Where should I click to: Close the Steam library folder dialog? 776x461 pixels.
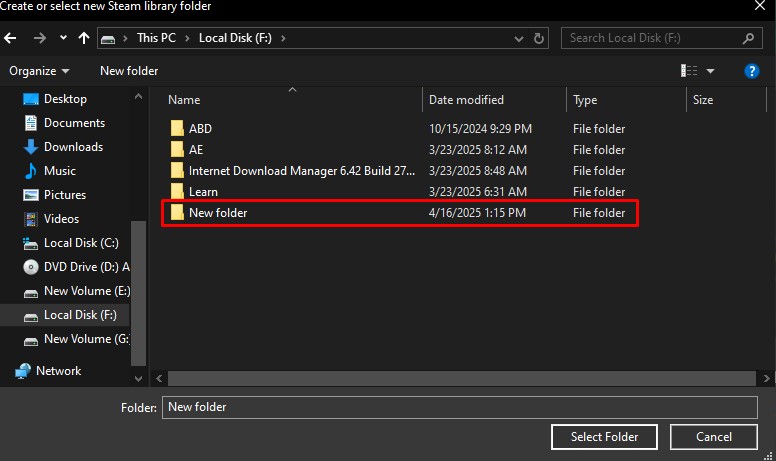tap(760, 6)
